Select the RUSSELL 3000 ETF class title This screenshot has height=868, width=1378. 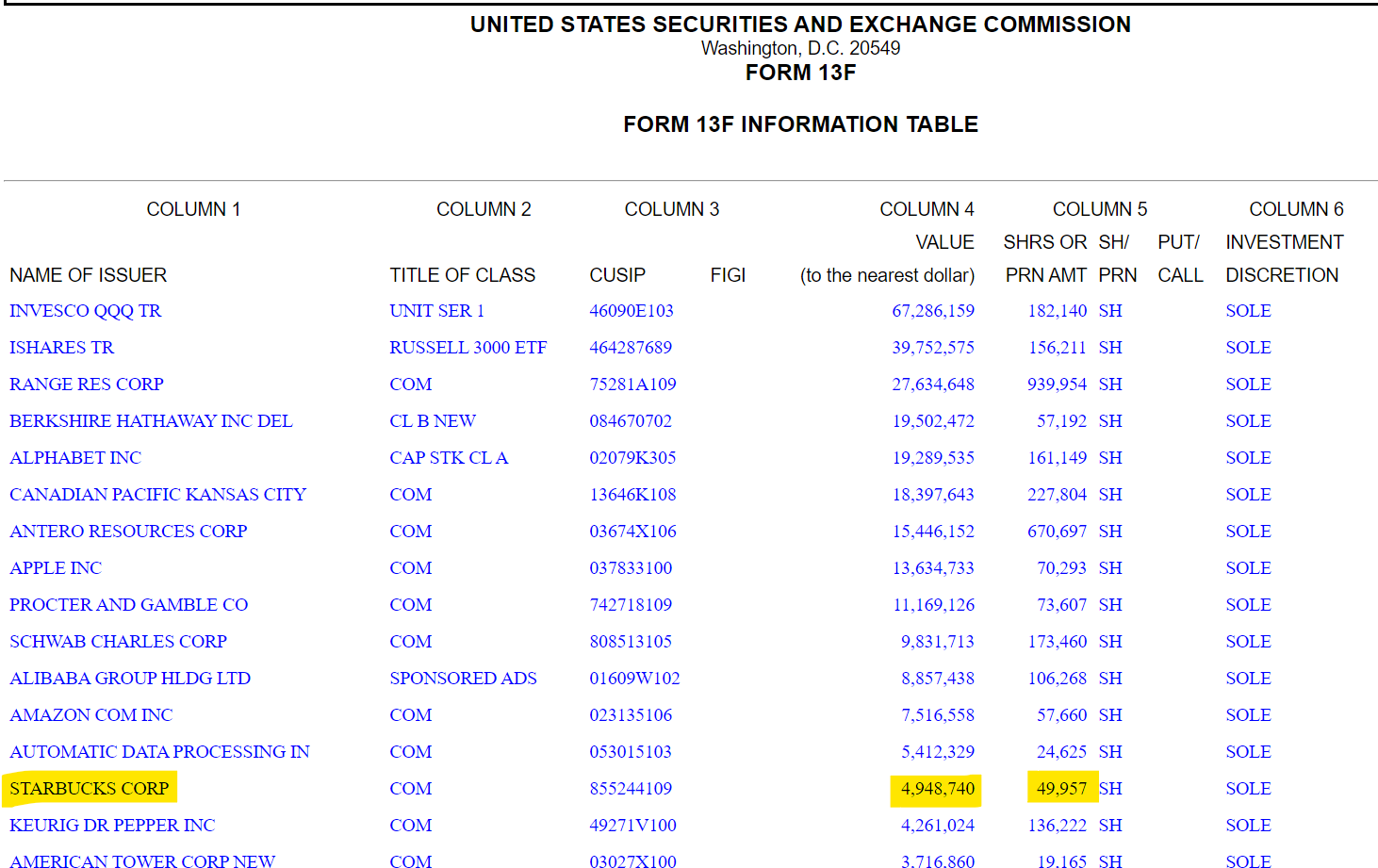point(468,348)
